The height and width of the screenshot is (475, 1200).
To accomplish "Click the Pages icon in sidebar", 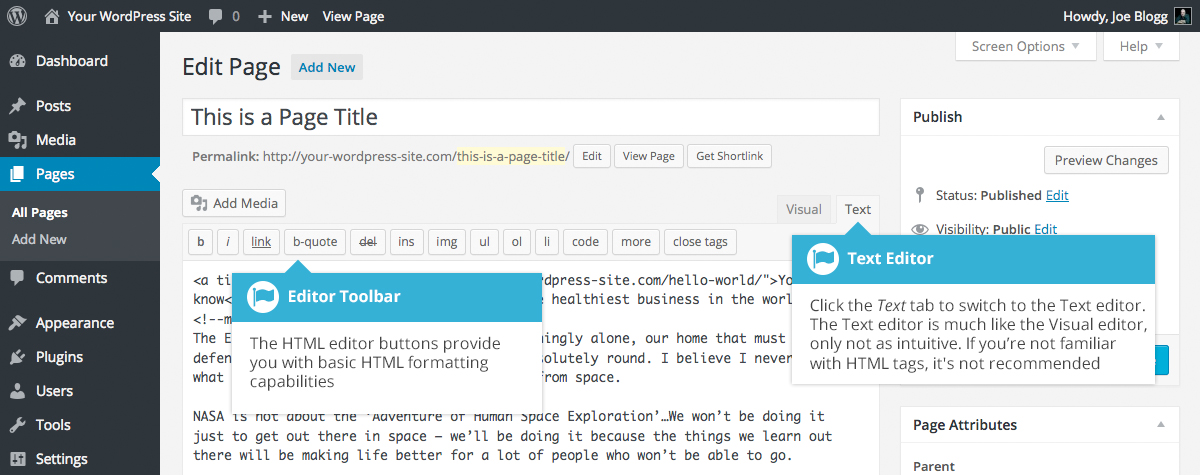I will click(x=17, y=174).
